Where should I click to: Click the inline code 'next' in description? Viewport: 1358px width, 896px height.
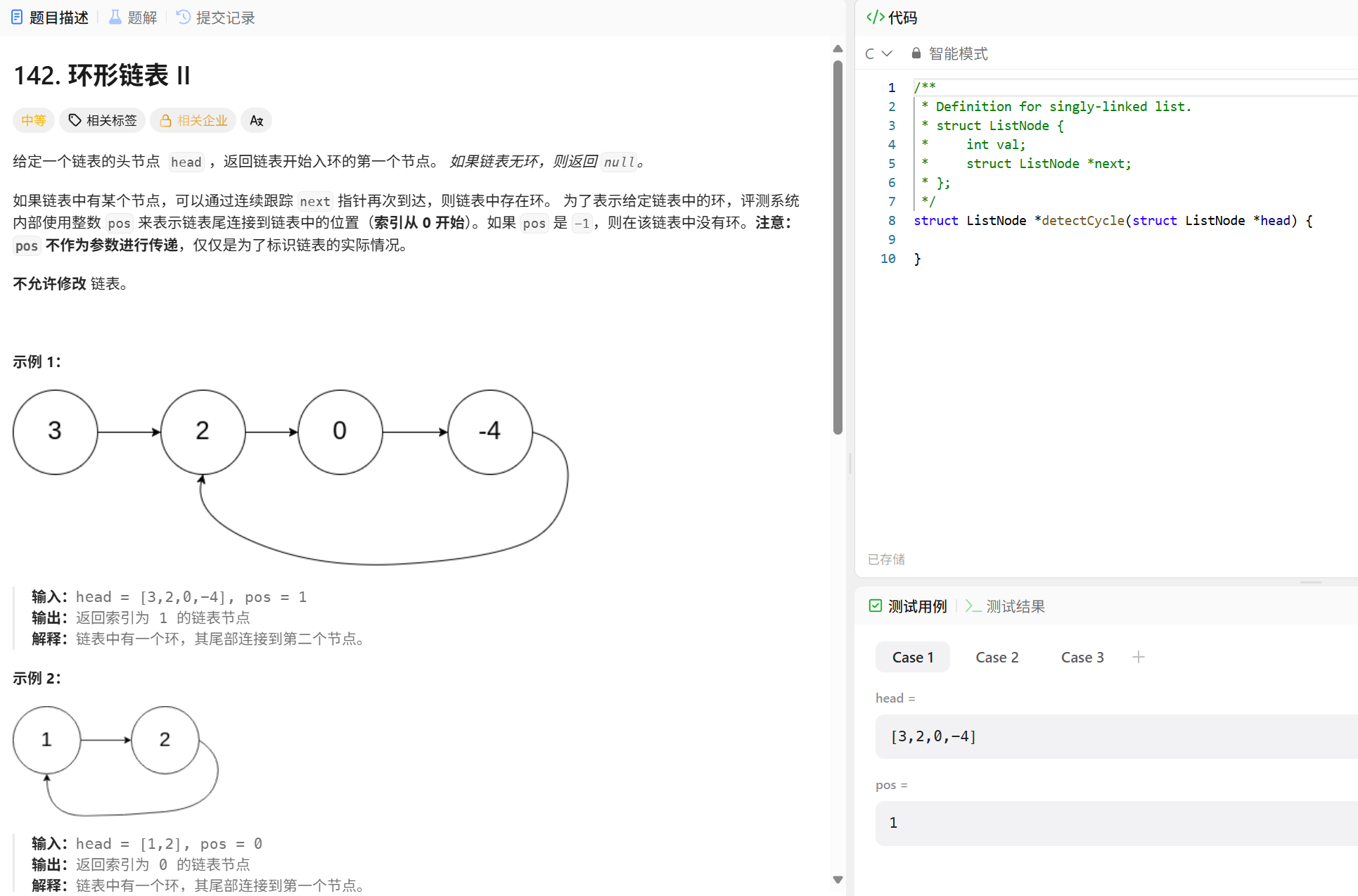[314, 201]
